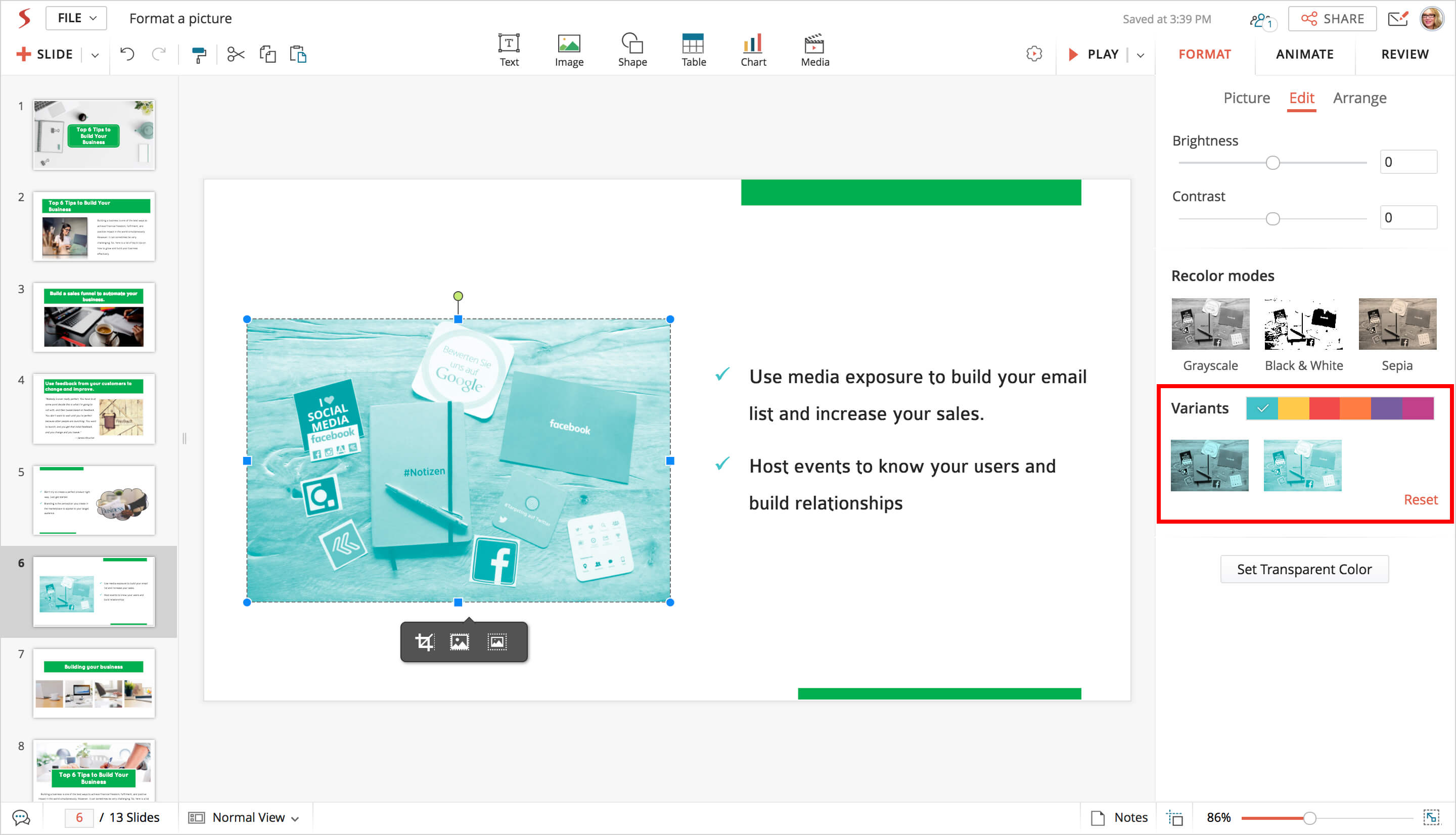Screen dimensions: 1456x835
Task: Switch to the ANIMATE tab
Action: (1304, 55)
